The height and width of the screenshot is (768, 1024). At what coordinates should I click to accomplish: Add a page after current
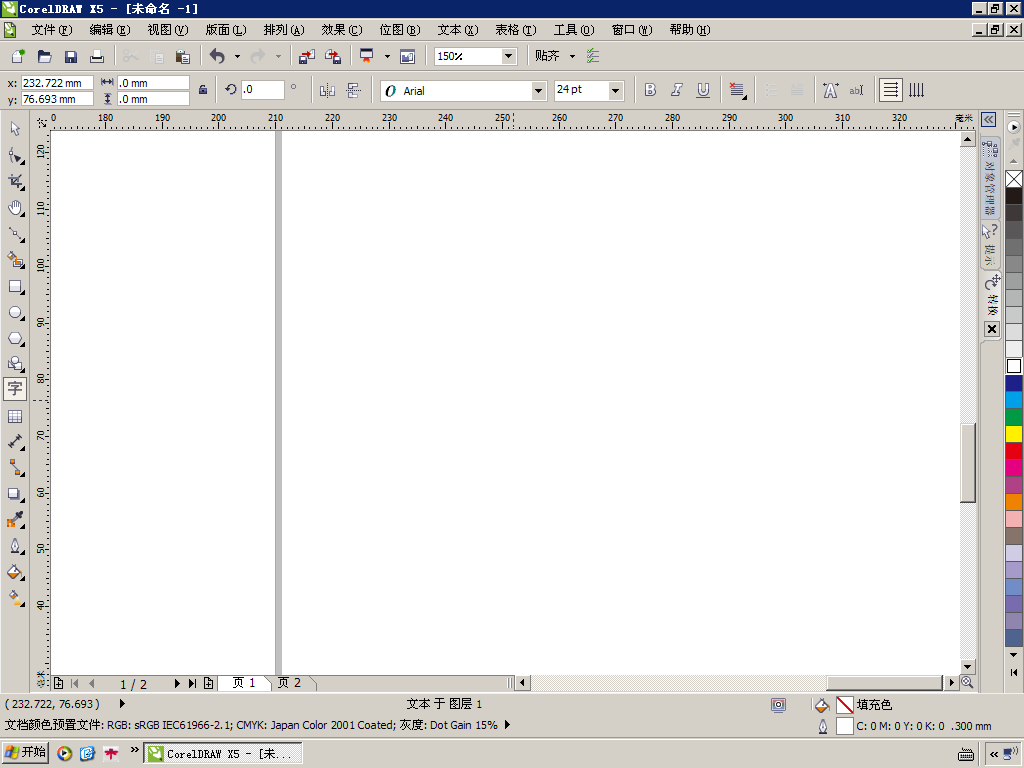[208, 683]
